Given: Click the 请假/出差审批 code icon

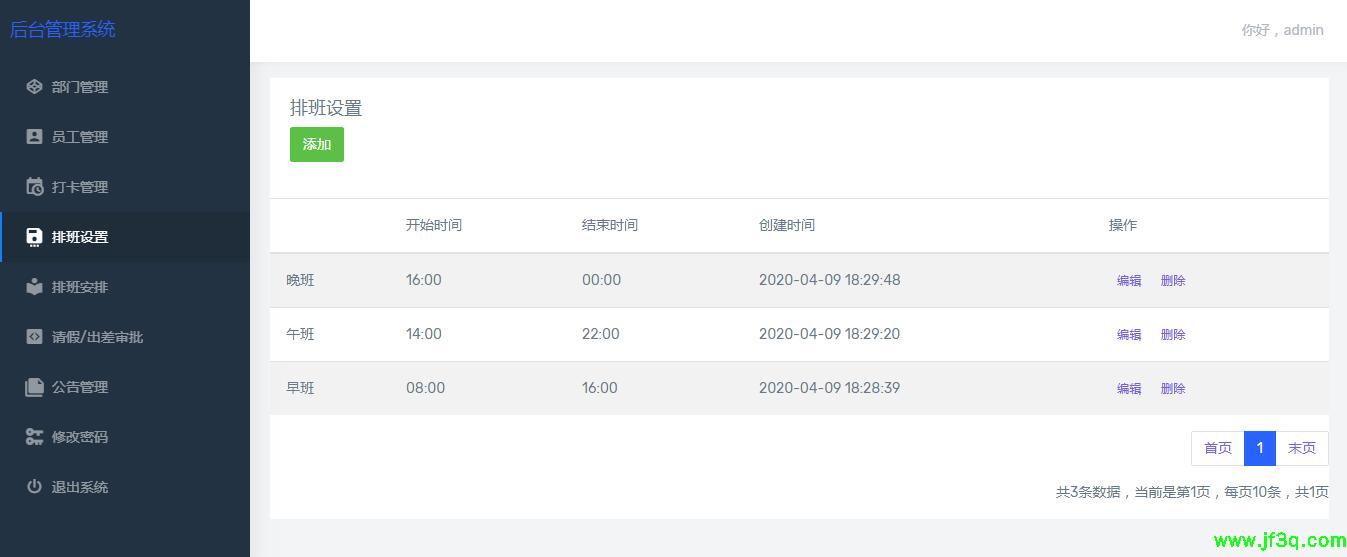Looking at the screenshot, I should tap(34, 337).
